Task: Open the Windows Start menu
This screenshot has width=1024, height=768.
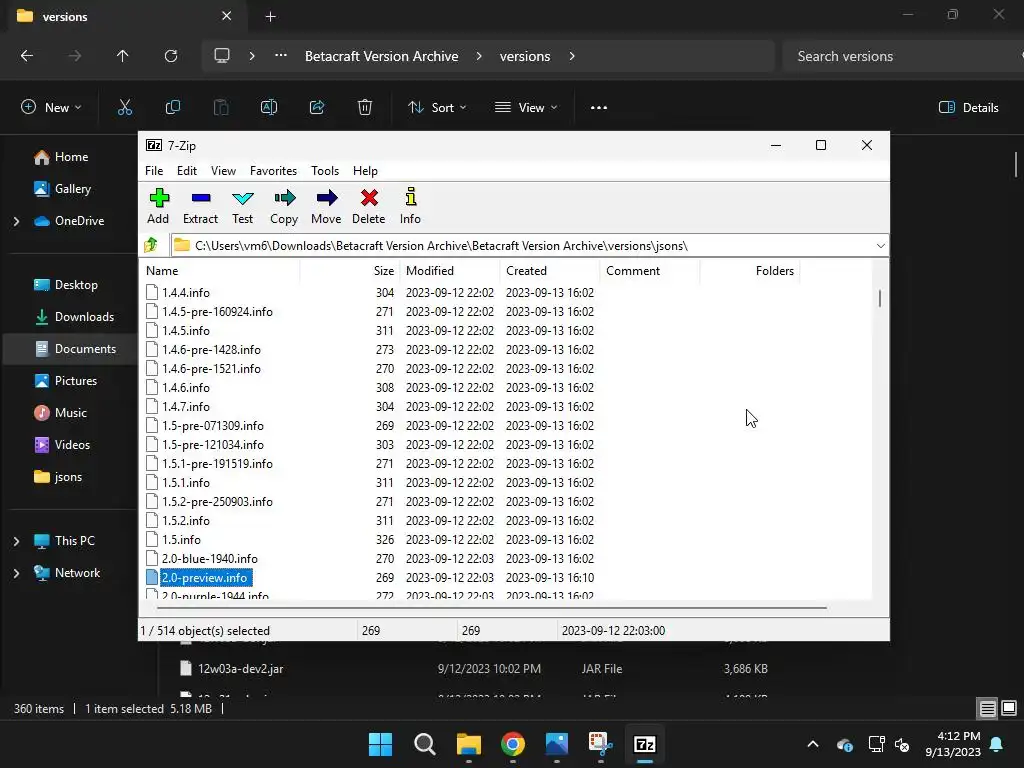Action: (380, 744)
